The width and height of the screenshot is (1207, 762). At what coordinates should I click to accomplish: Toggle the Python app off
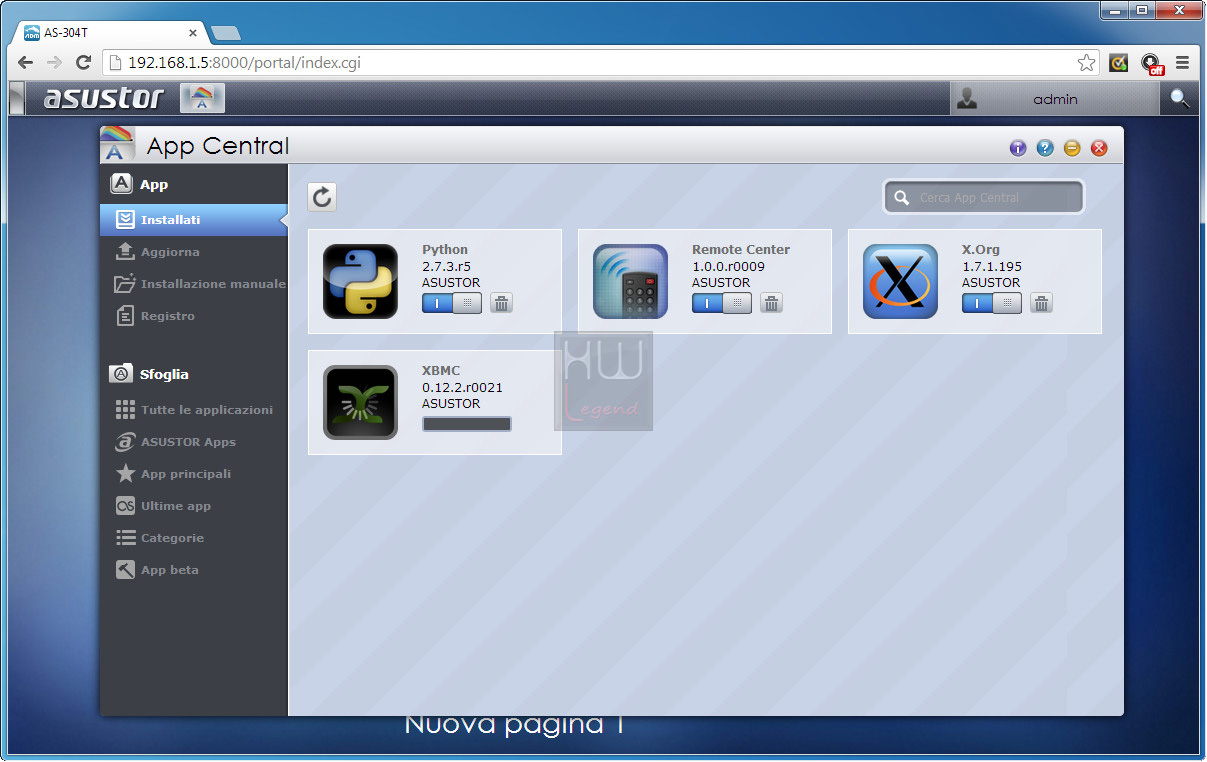click(452, 303)
